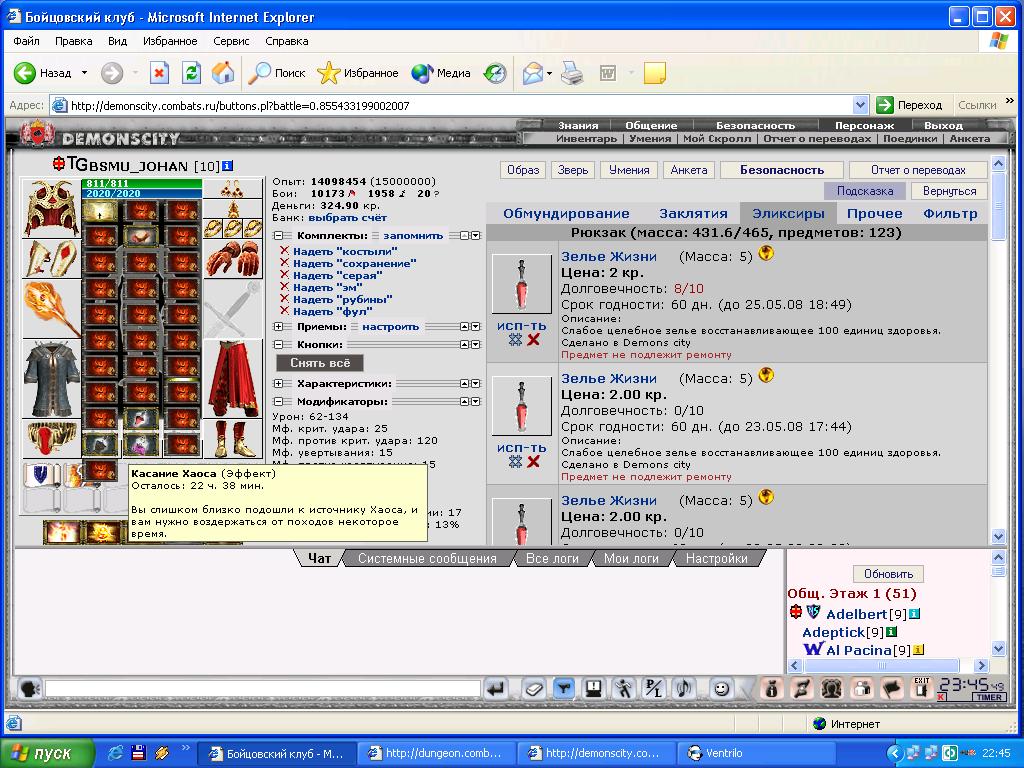Screen dimensions: 1024x768
Task: Click Internet Explorer Home toolbar icon
Action: (x=223, y=72)
